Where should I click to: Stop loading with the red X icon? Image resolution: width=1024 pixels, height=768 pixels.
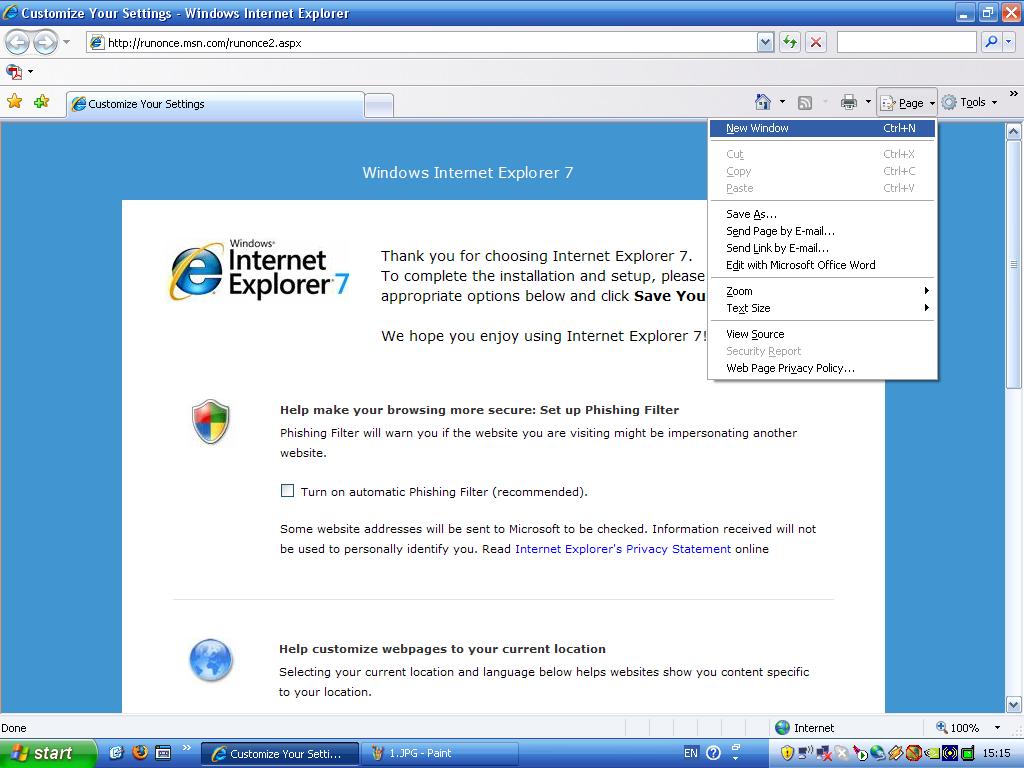pos(816,43)
